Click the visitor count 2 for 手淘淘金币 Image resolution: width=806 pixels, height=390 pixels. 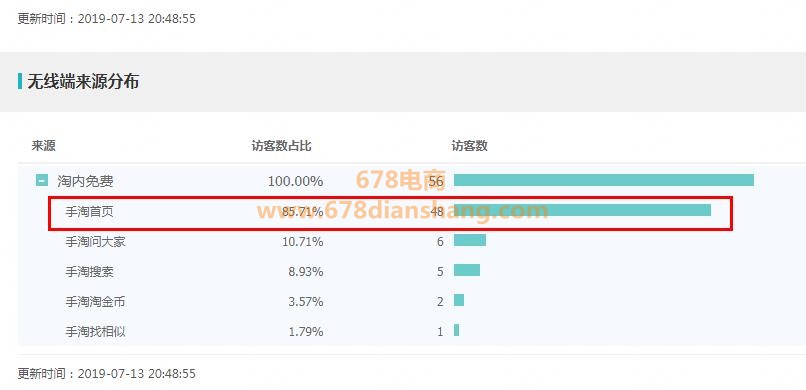[x=440, y=302]
